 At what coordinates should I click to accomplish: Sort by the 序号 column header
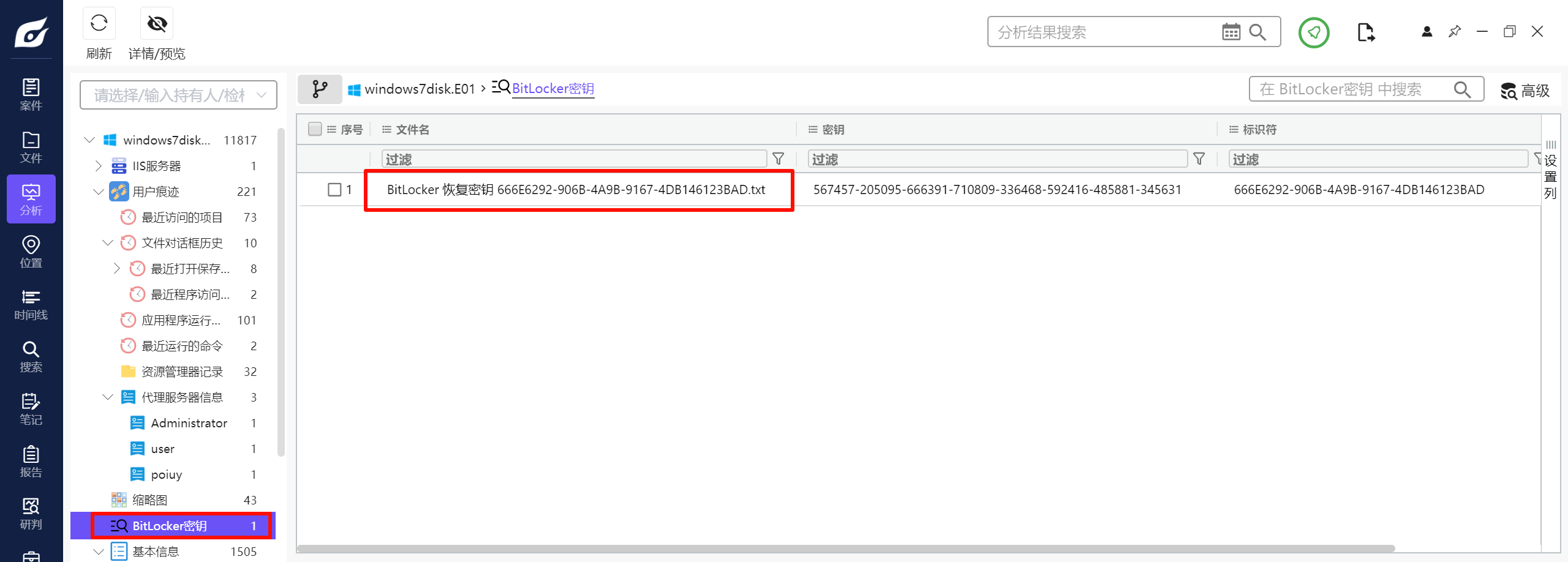coord(352,130)
